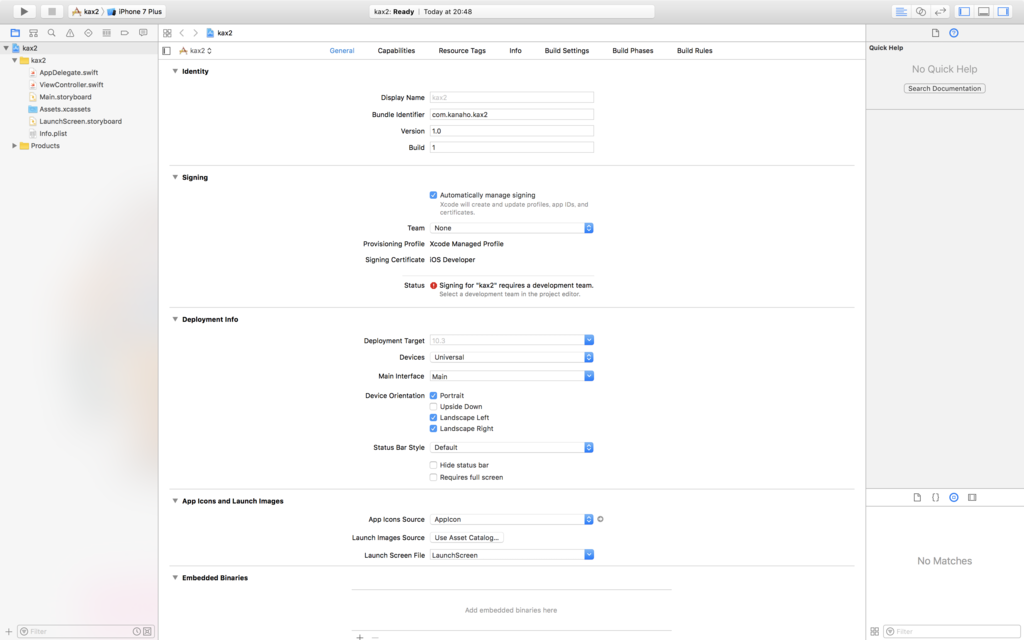
Task: Open the Status Bar Style dropdown
Action: coord(511,447)
